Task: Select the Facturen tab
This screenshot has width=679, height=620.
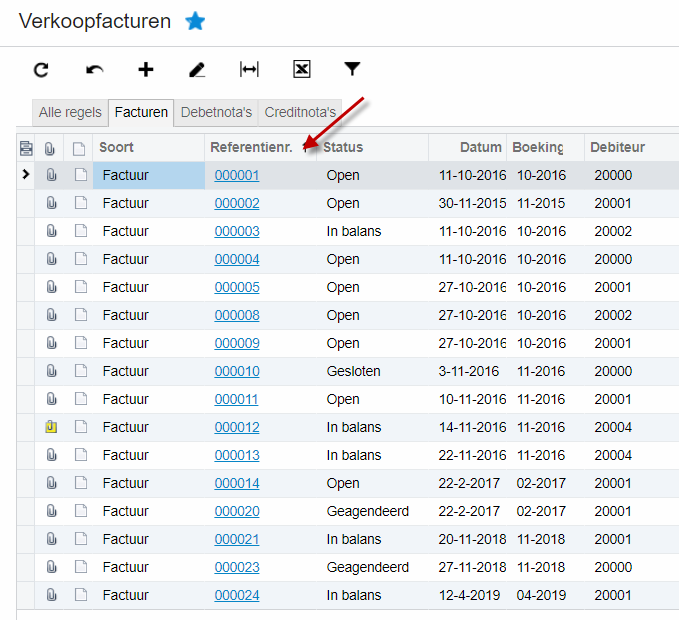Action: point(141,113)
